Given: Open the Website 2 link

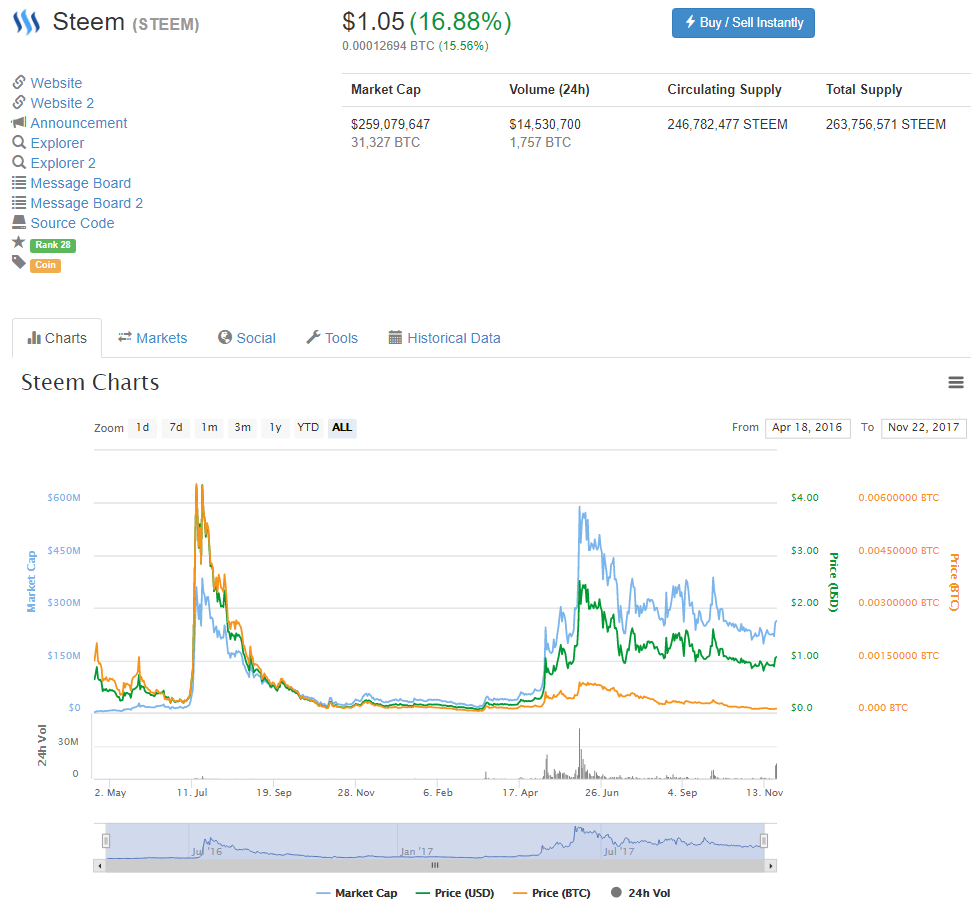Looking at the screenshot, I should tap(63, 103).
